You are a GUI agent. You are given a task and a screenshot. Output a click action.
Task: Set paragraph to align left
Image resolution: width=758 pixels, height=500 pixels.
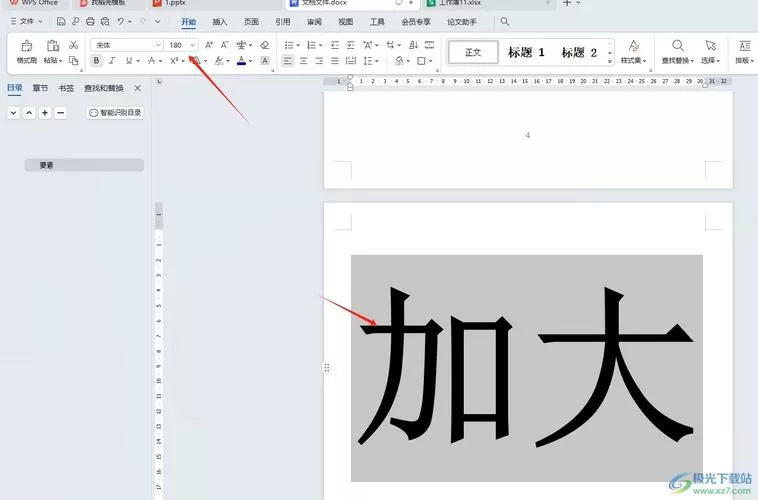[288, 60]
